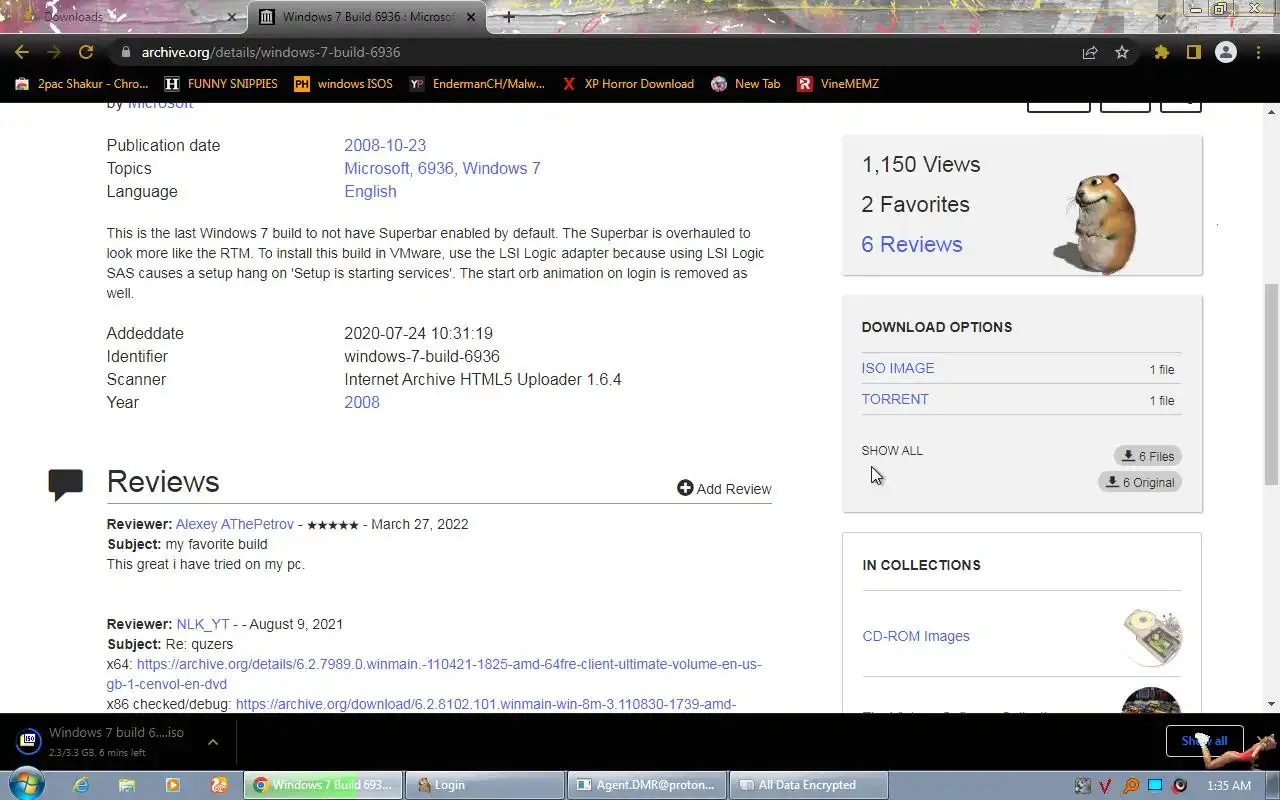Bookmark this page with the star icon
The width and height of the screenshot is (1280, 800).
(x=1122, y=52)
